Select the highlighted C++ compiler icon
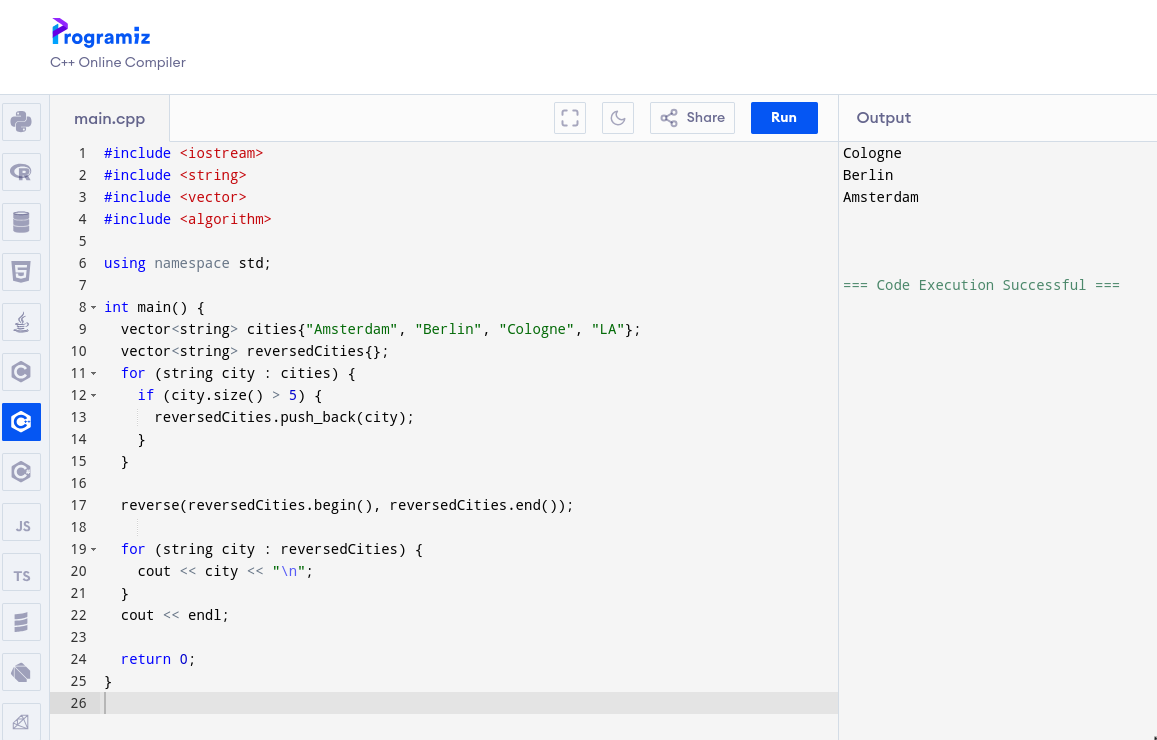Viewport: 1157px width, 740px height. [21, 422]
